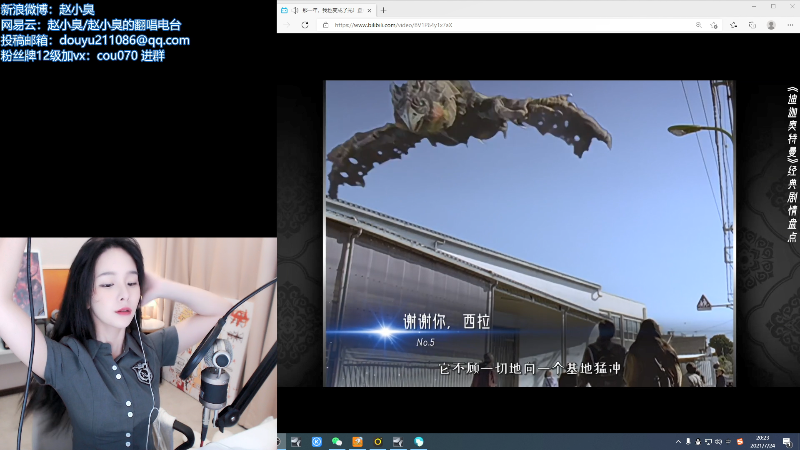Go forward to the next page
This screenshot has height=450, width=800.
tap(287, 25)
